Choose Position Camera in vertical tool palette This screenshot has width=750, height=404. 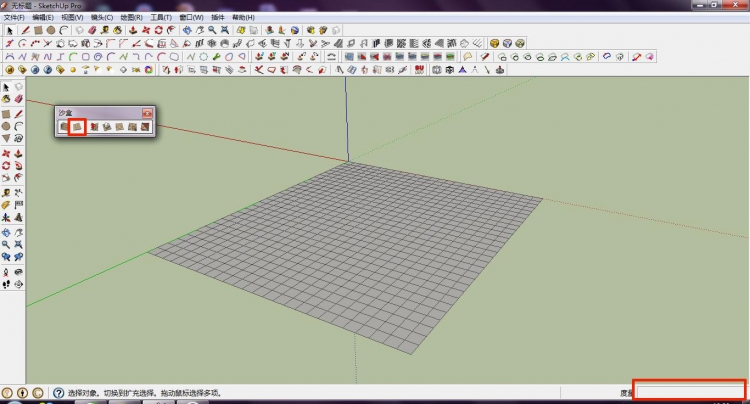click(x=6, y=272)
